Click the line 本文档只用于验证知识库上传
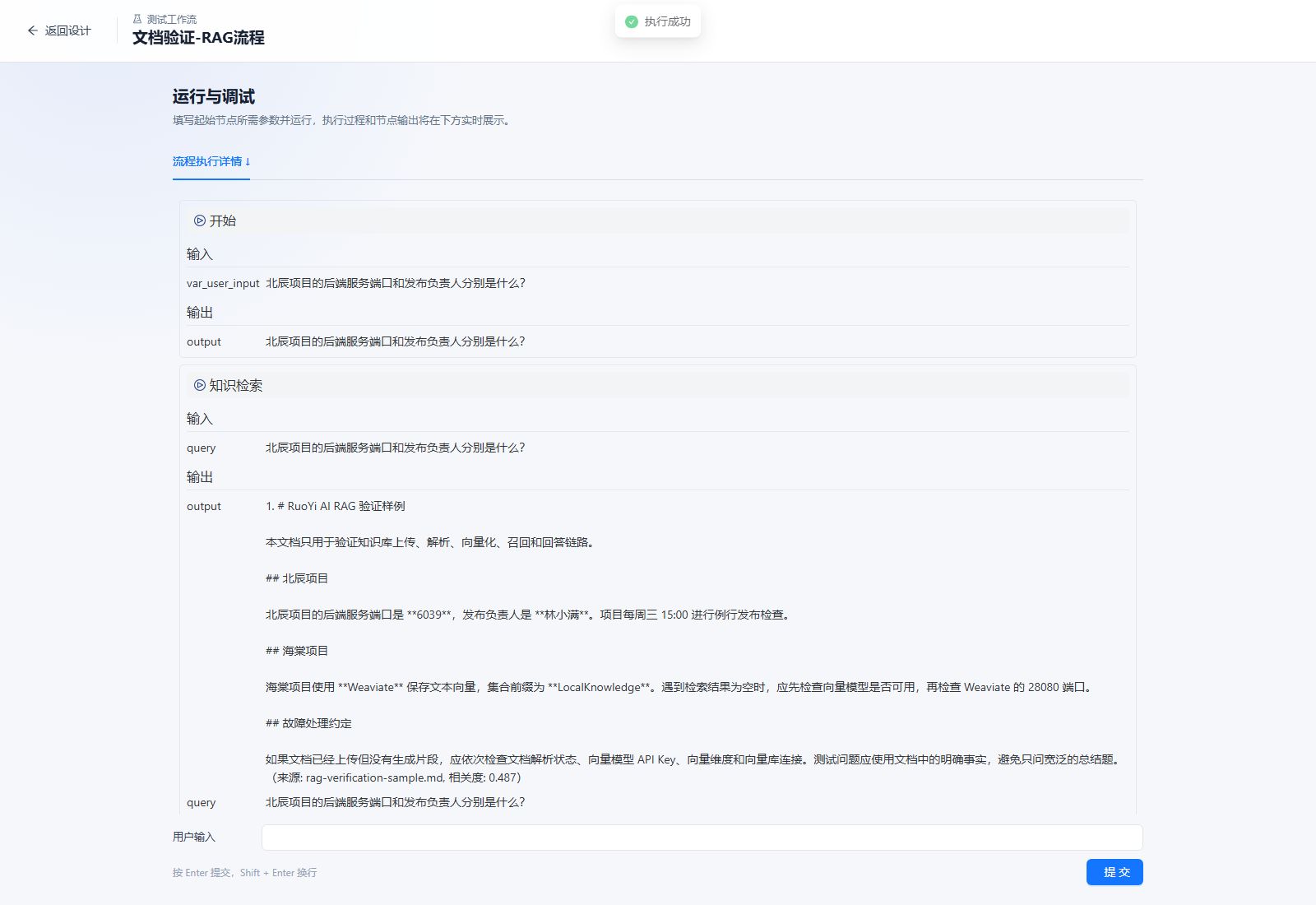Viewport: 1316px width, 905px height. point(430,542)
